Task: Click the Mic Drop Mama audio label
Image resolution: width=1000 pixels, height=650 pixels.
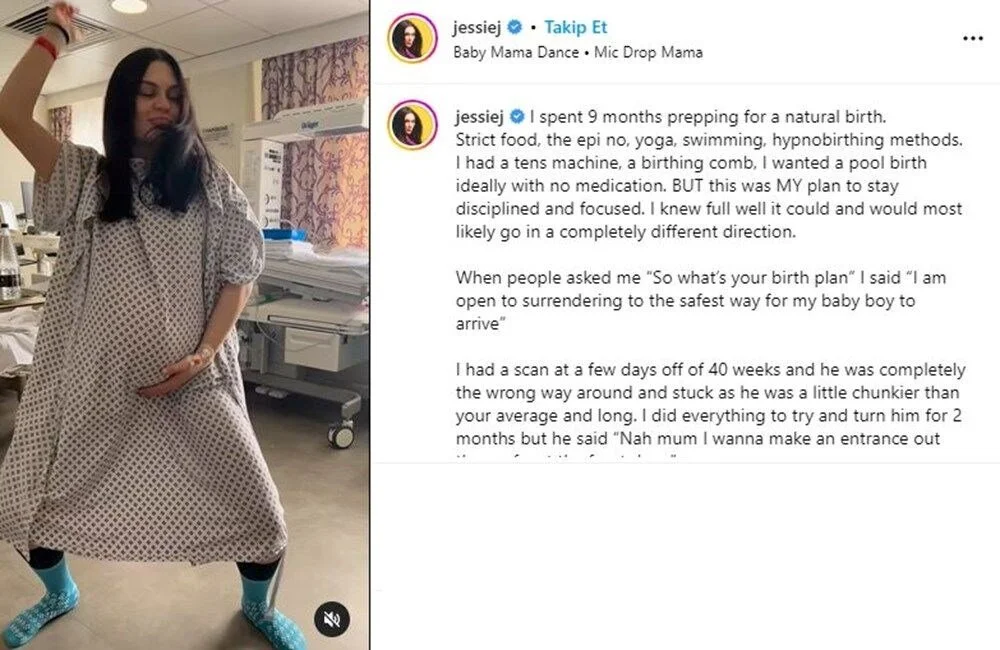Action: [648, 52]
